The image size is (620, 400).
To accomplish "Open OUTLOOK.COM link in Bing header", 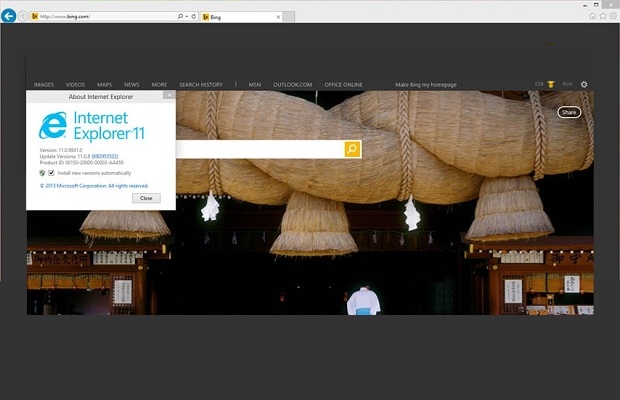I will tap(291, 85).
